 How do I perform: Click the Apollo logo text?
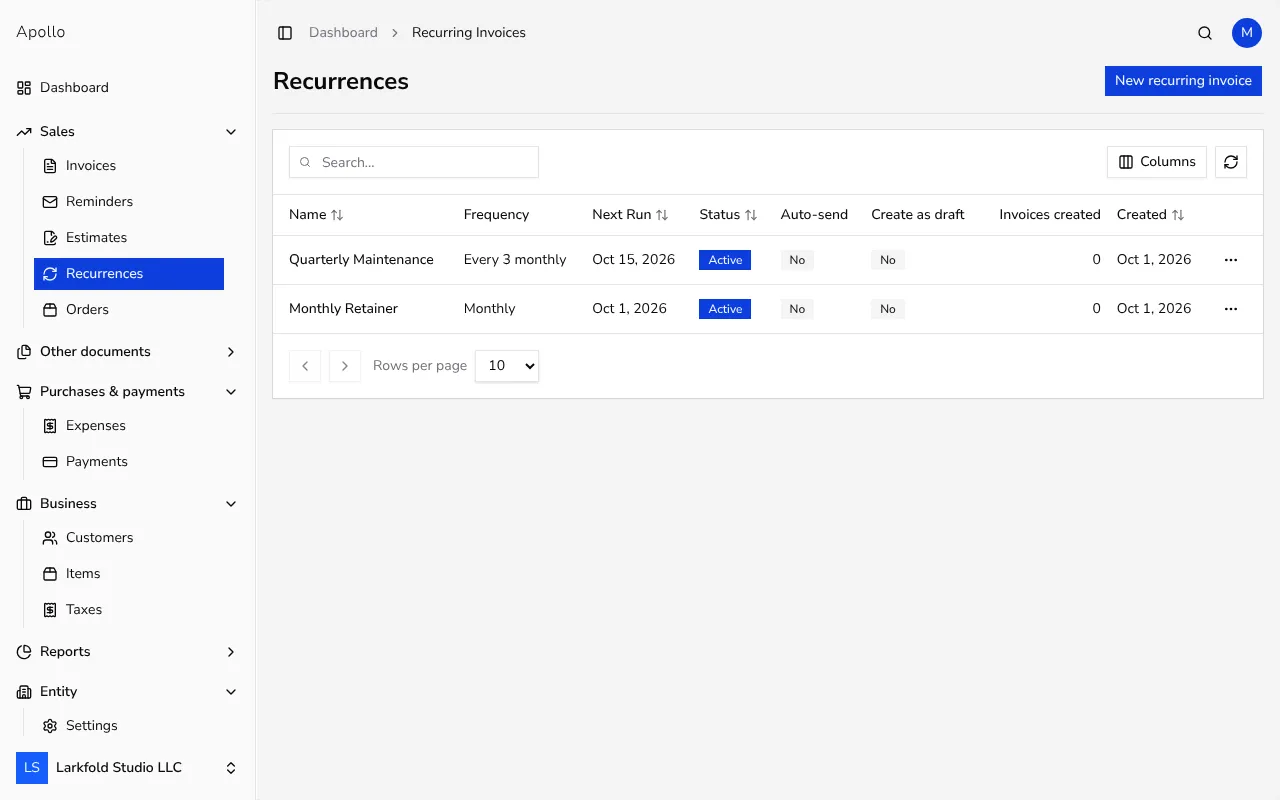point(41,32)
